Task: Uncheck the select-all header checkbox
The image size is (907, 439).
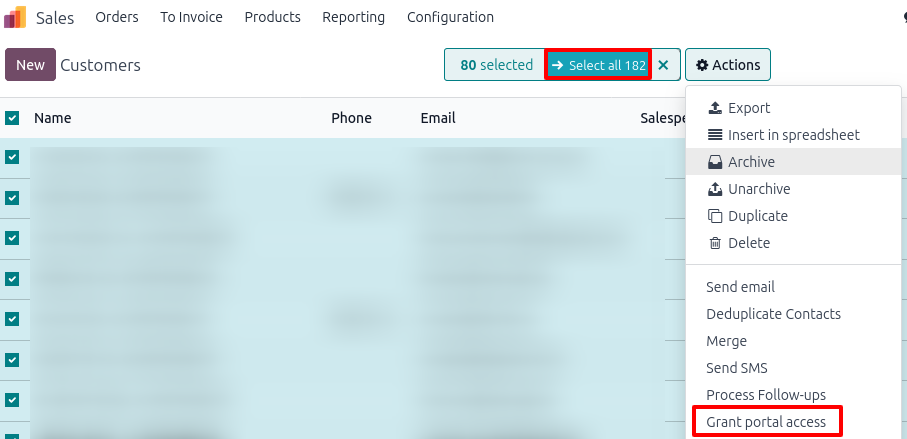Action: pos(12,118)
